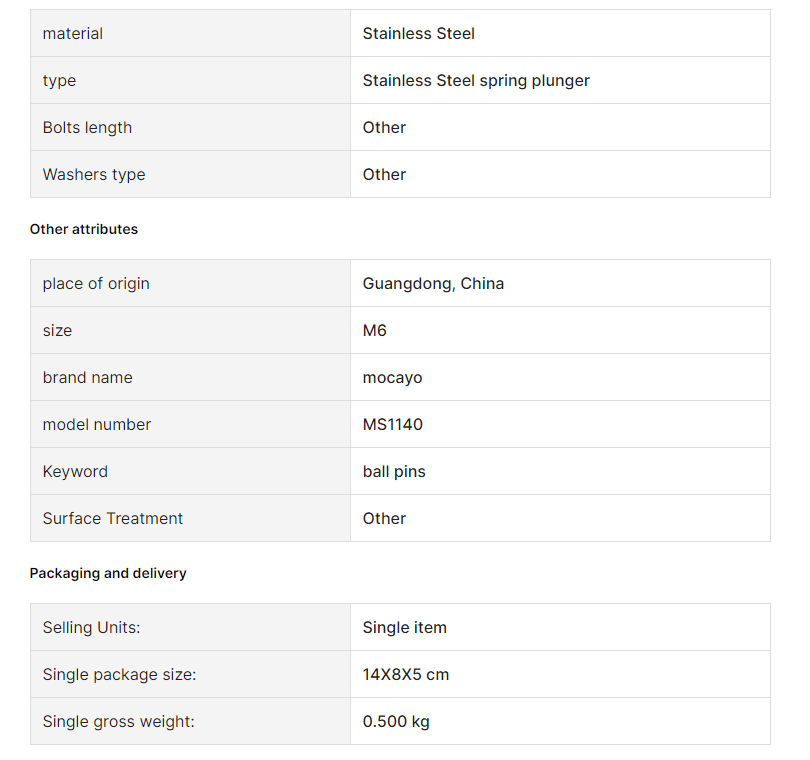Click the 'Other attributes' heading
The width and height of the screenshot is (810, 760).
(x=84, y=229)
